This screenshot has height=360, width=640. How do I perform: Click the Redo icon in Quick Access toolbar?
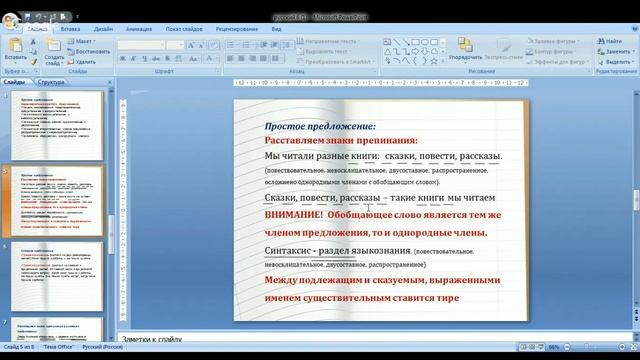(53, 17)
